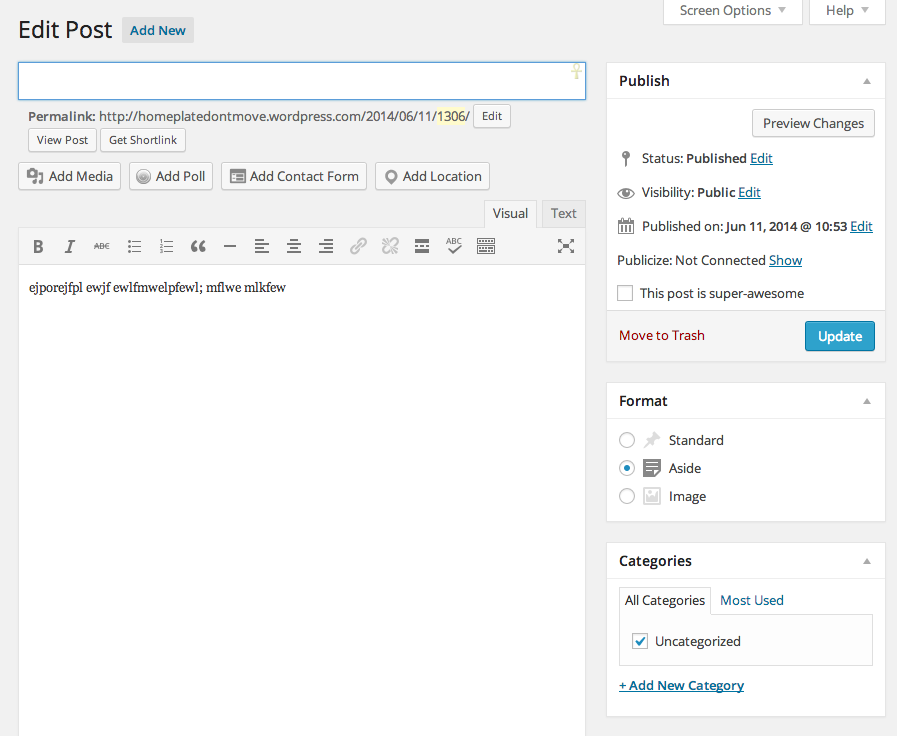Toggle bold formatting in the editor toolbar
The height and width of the screenshot is (736, 897).
pyautogui.click(x=38, y=246)
